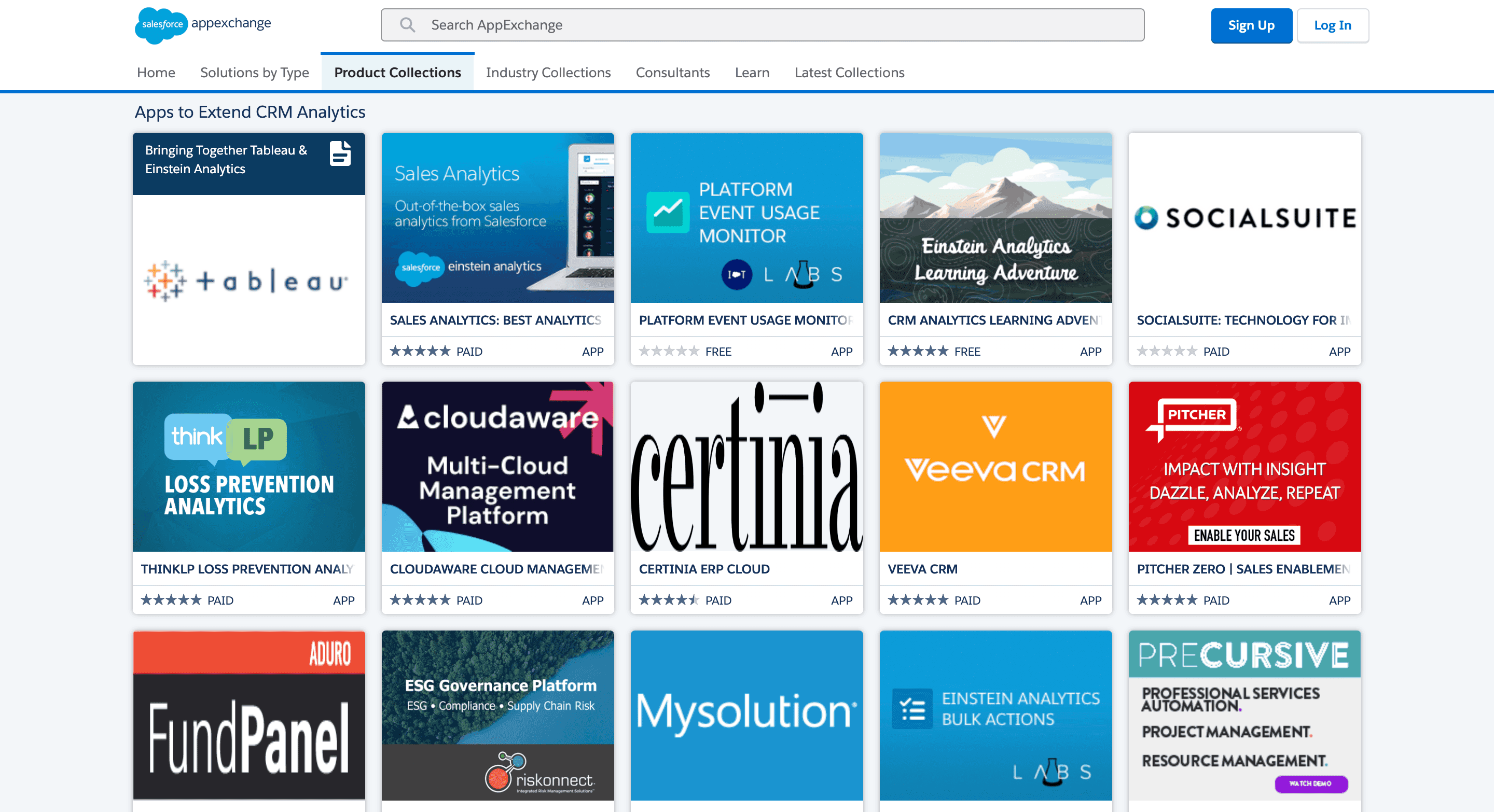1494x812 pixels.
Task: Expand the Latest Collections menu
Action: (x=850, y=72)
